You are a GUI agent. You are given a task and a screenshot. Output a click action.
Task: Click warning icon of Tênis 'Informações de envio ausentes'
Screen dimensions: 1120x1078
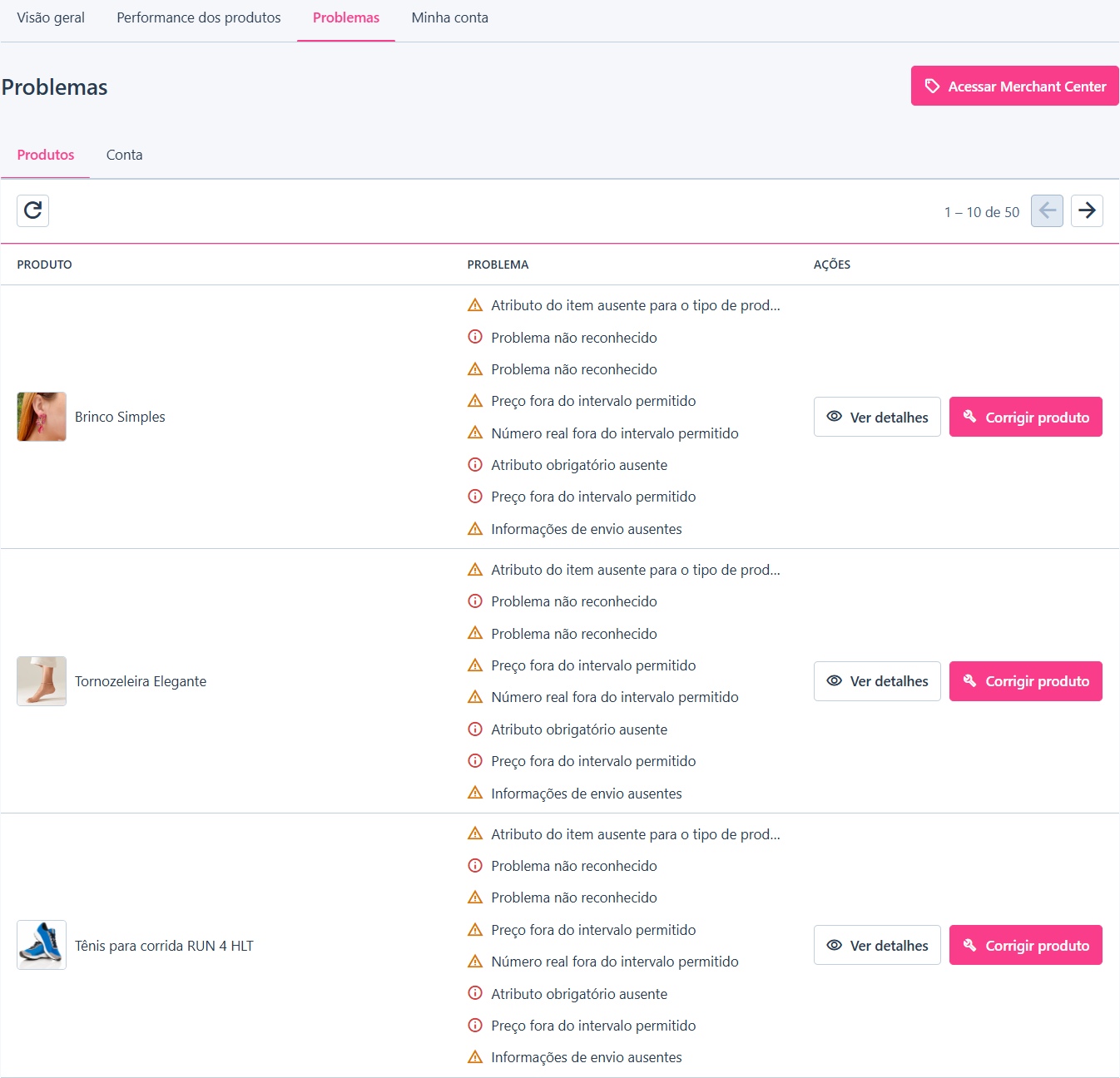click(475, 1057)
